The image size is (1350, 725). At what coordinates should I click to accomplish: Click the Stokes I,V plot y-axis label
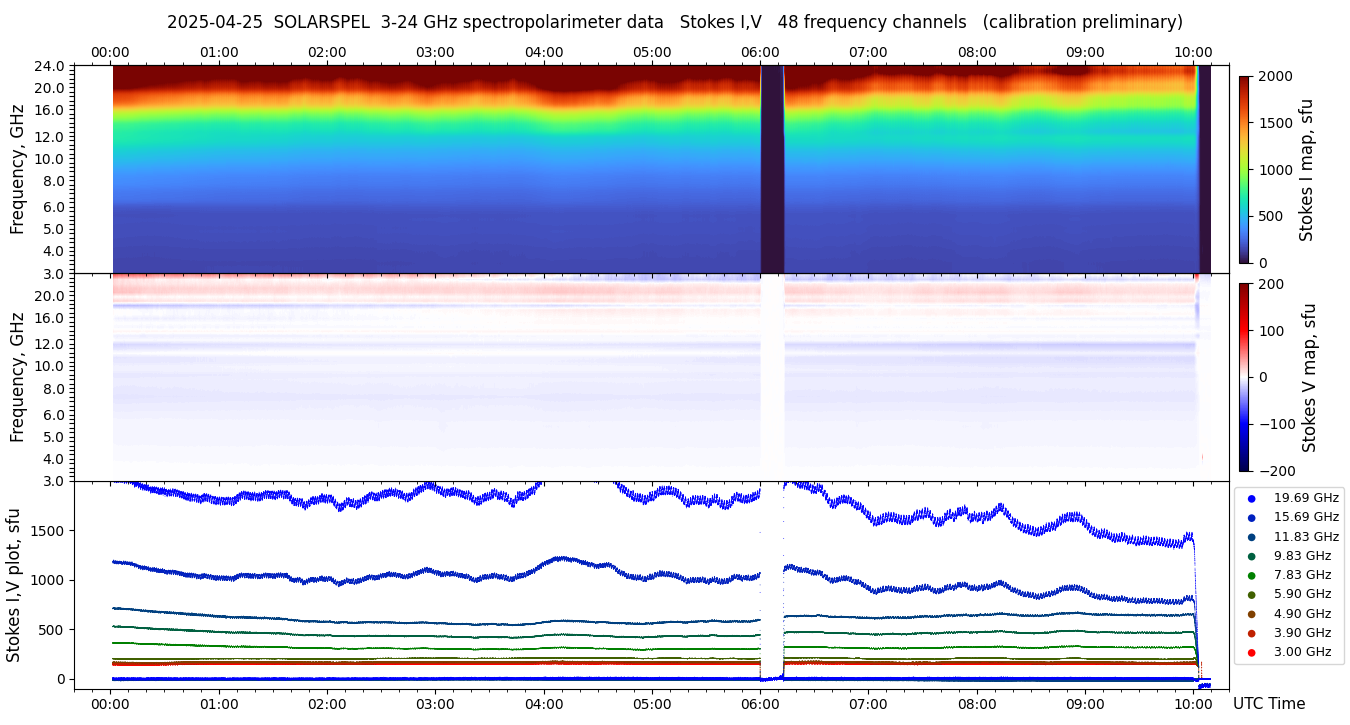[14, 585]
